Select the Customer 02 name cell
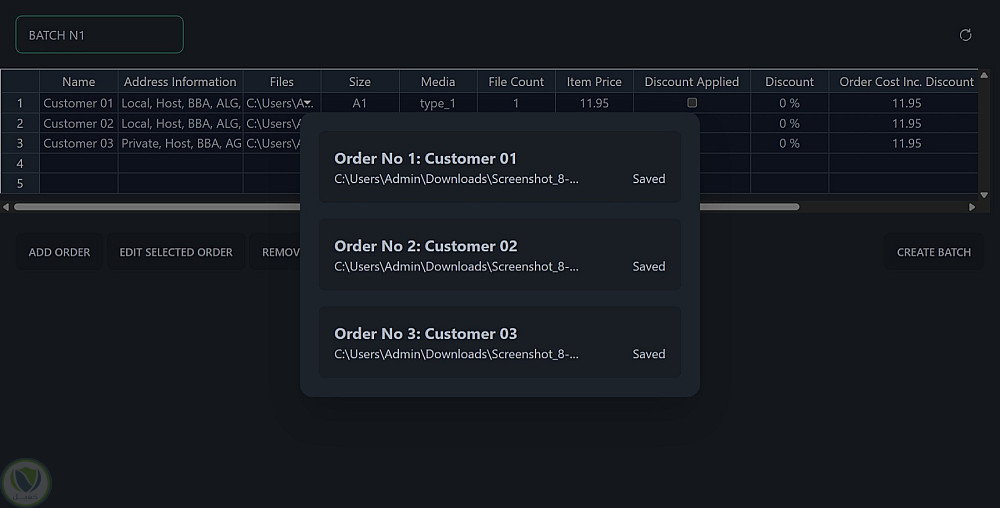Screen dimensions: 1000x508 coord(78,123)
